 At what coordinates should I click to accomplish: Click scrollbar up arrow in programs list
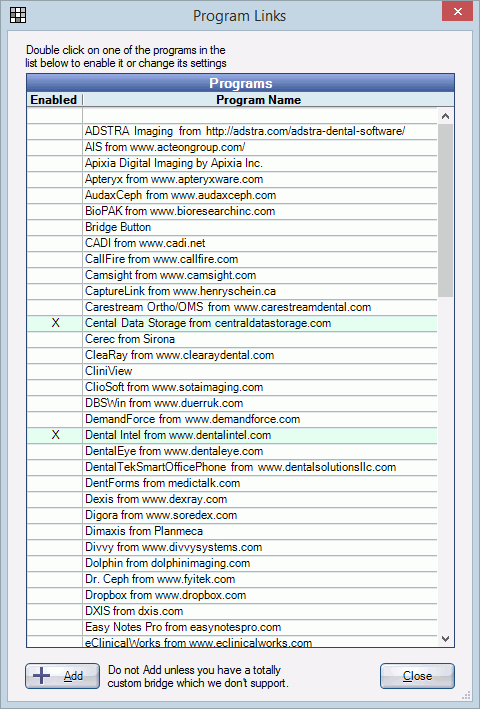(x=446, y=117)
